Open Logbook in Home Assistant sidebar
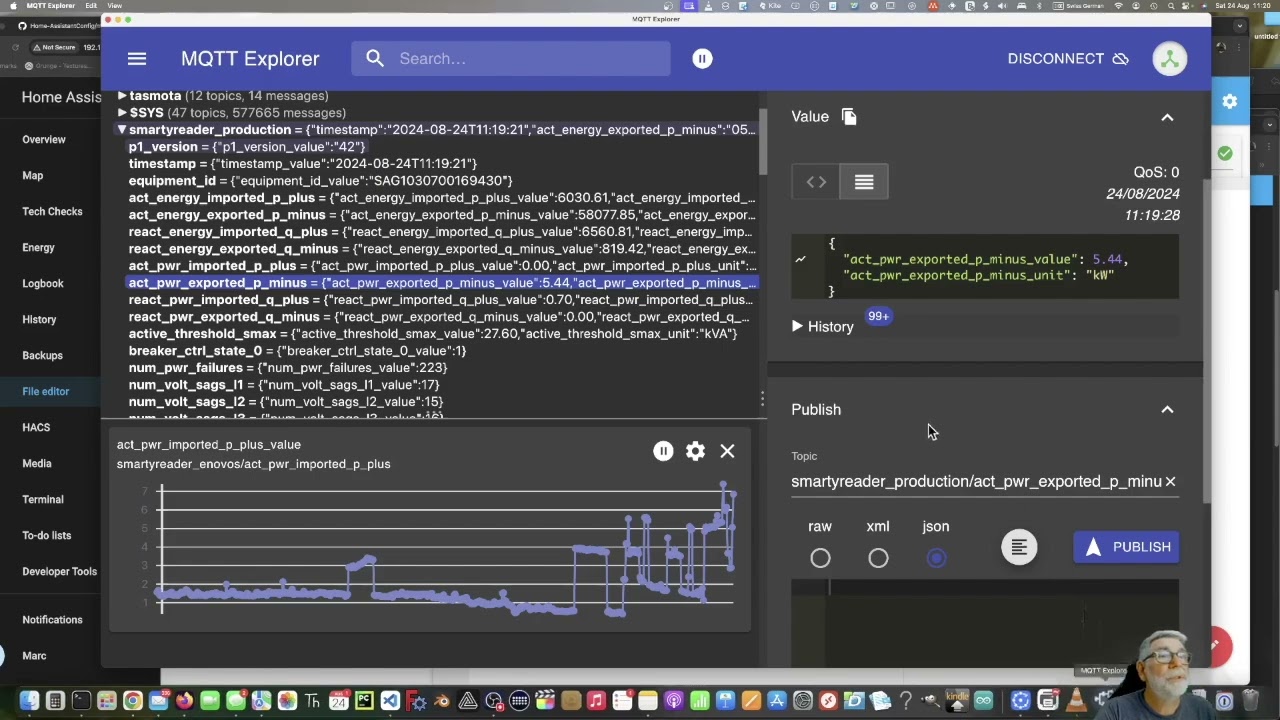 [x=43, y=284]
